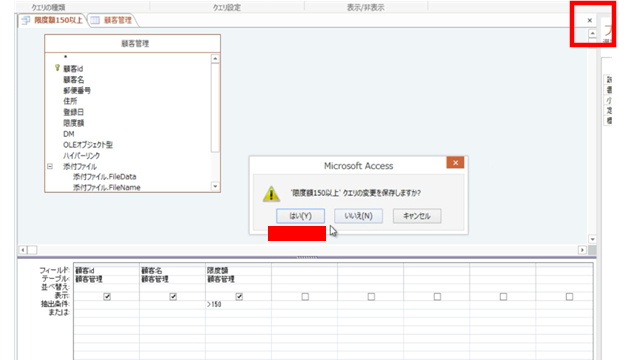
Task: Click キャンセル in the Microsoft Access dialog
Action: pos(417,216)
